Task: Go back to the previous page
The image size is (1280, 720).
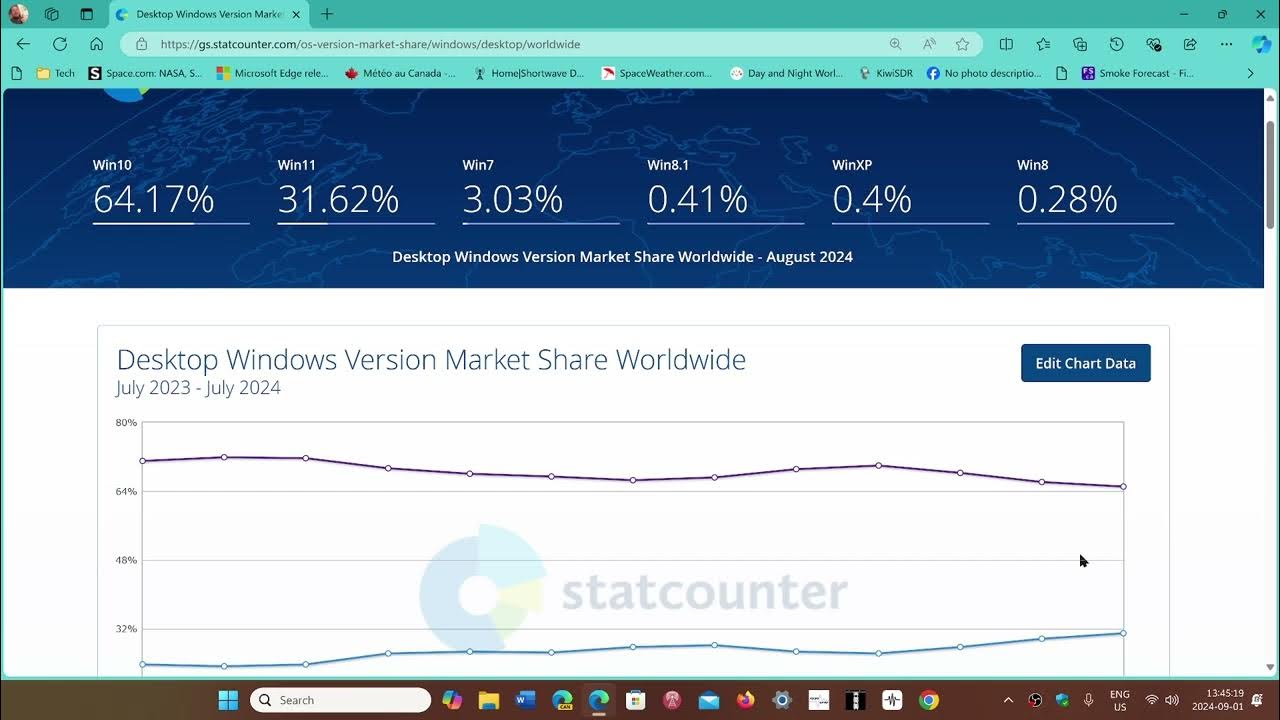Action: (x=23, y=44)
